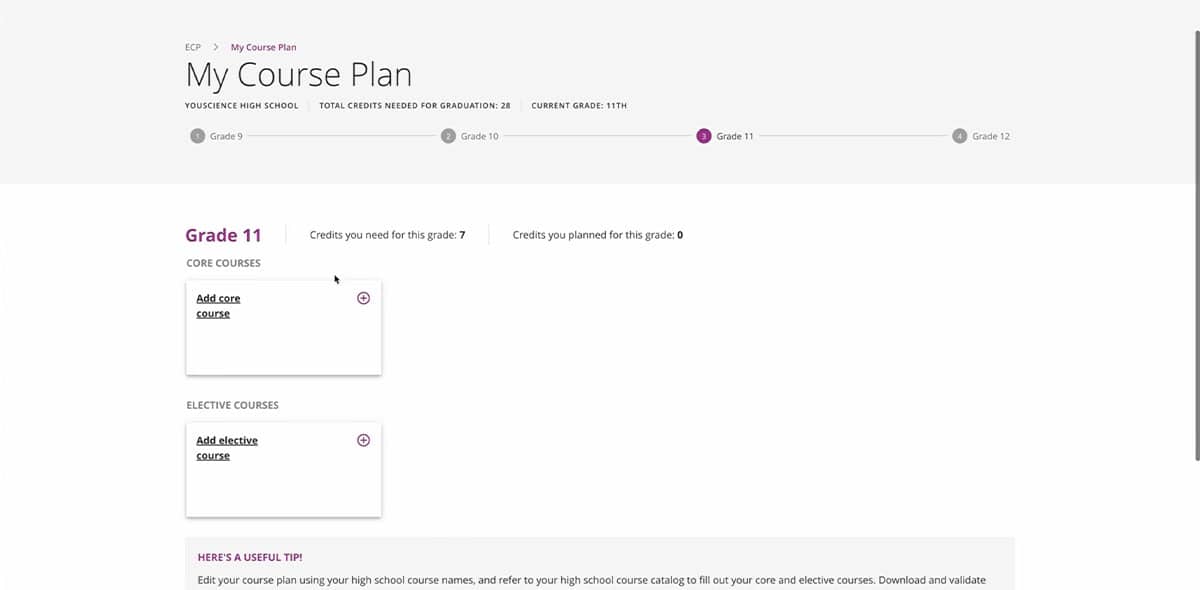
Task: Open the Grade 11 step label
Action: point(735,136)
